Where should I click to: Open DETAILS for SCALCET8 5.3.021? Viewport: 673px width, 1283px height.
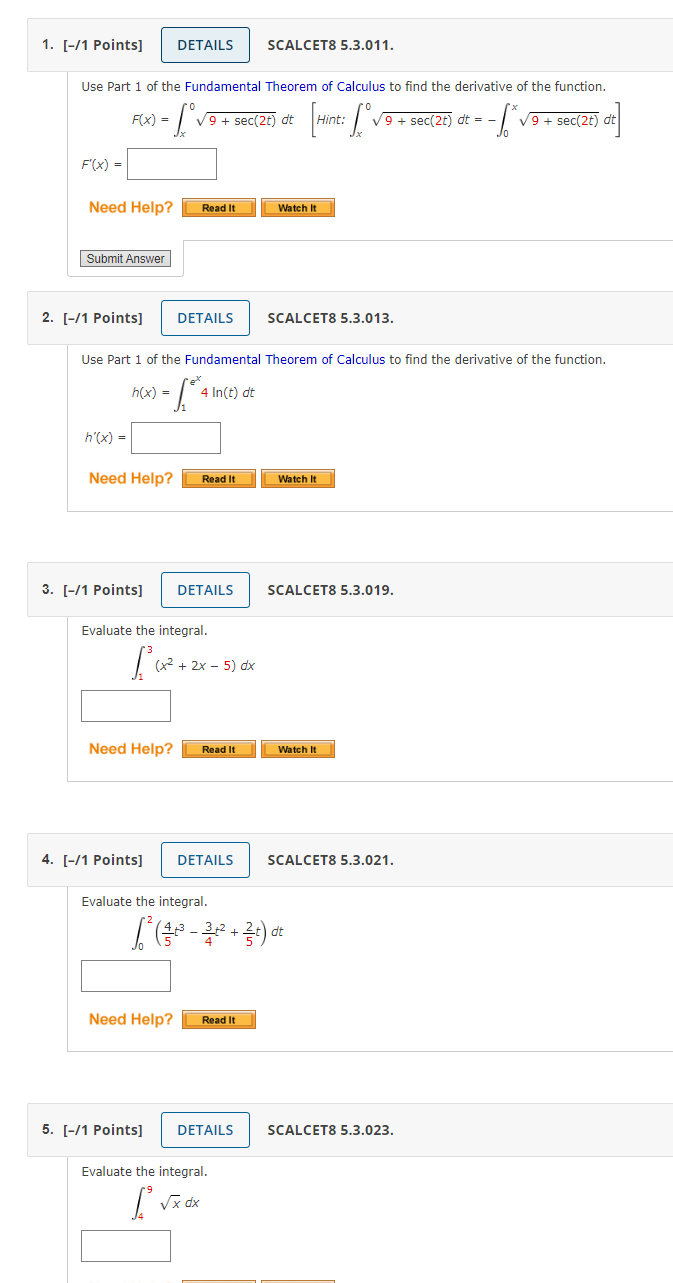[204, 859]
